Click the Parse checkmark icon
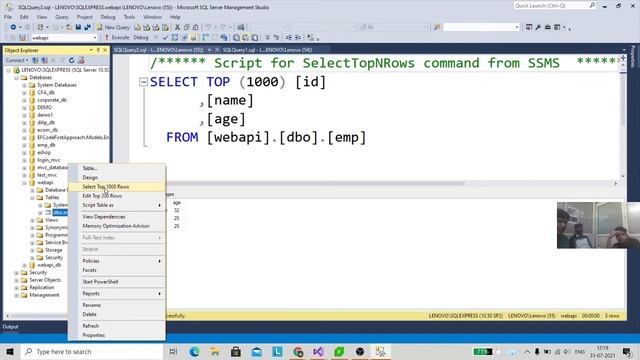Image resolution: width=640 pixels, height=360 pixels. 165,38
